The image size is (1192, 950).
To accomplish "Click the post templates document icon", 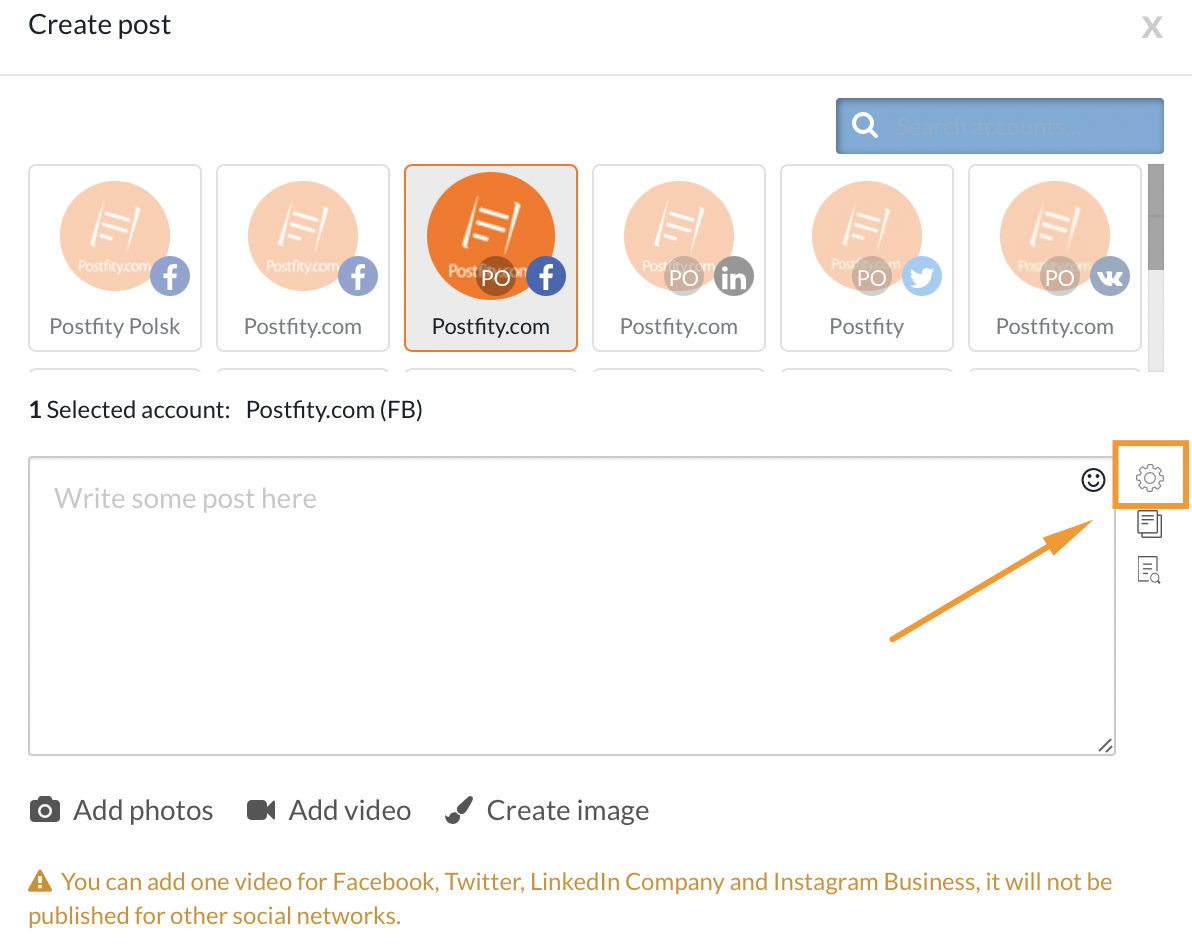I will 1149,524.
